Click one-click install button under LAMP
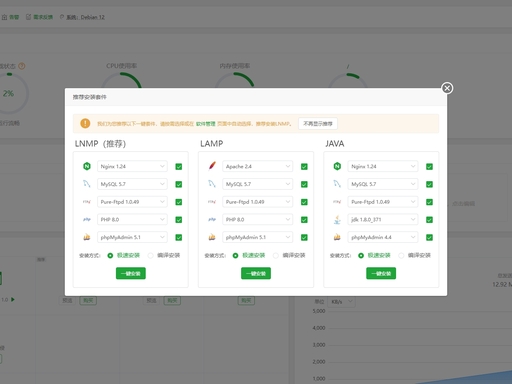Screen dimensions: 512x384 [256, 273]
